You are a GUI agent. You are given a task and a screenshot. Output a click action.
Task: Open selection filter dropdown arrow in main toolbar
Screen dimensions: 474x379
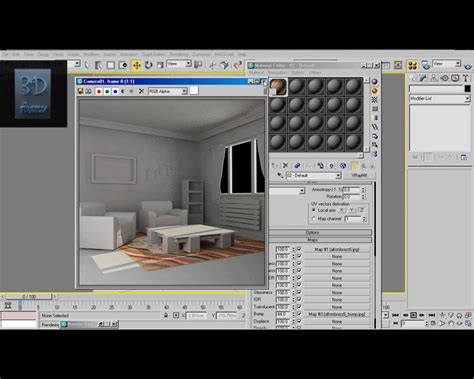[77, 63]
